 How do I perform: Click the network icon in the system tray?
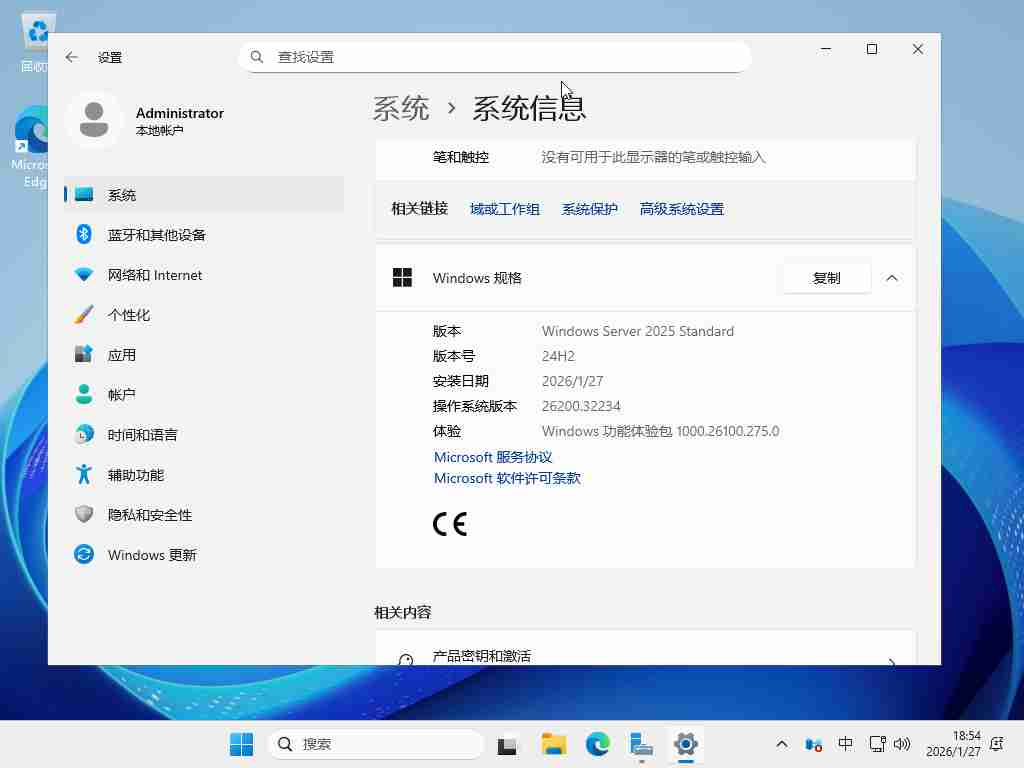[877, 745]
